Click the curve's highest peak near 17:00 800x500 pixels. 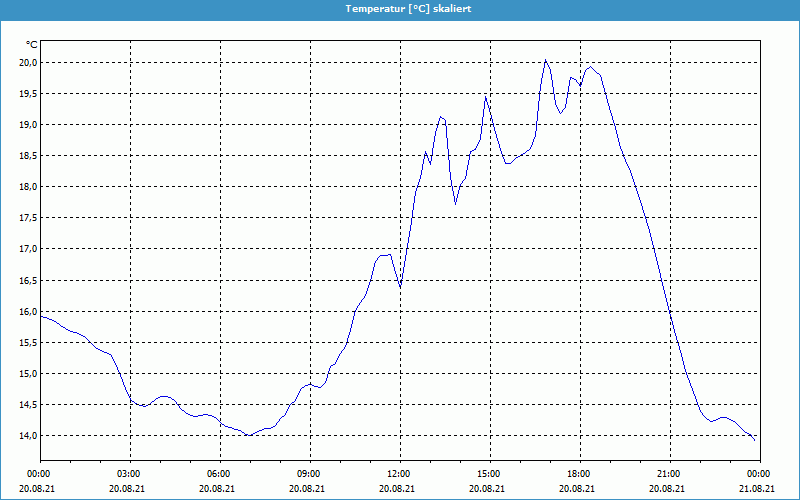pos(545,61)
